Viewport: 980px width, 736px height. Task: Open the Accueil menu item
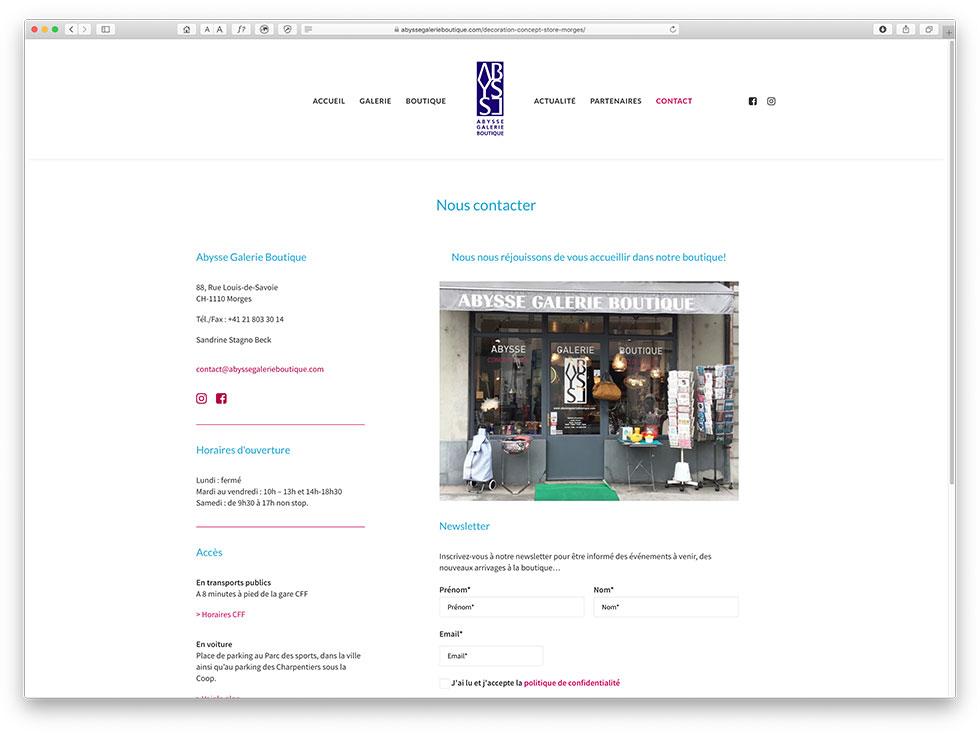(x=329, y=101)
